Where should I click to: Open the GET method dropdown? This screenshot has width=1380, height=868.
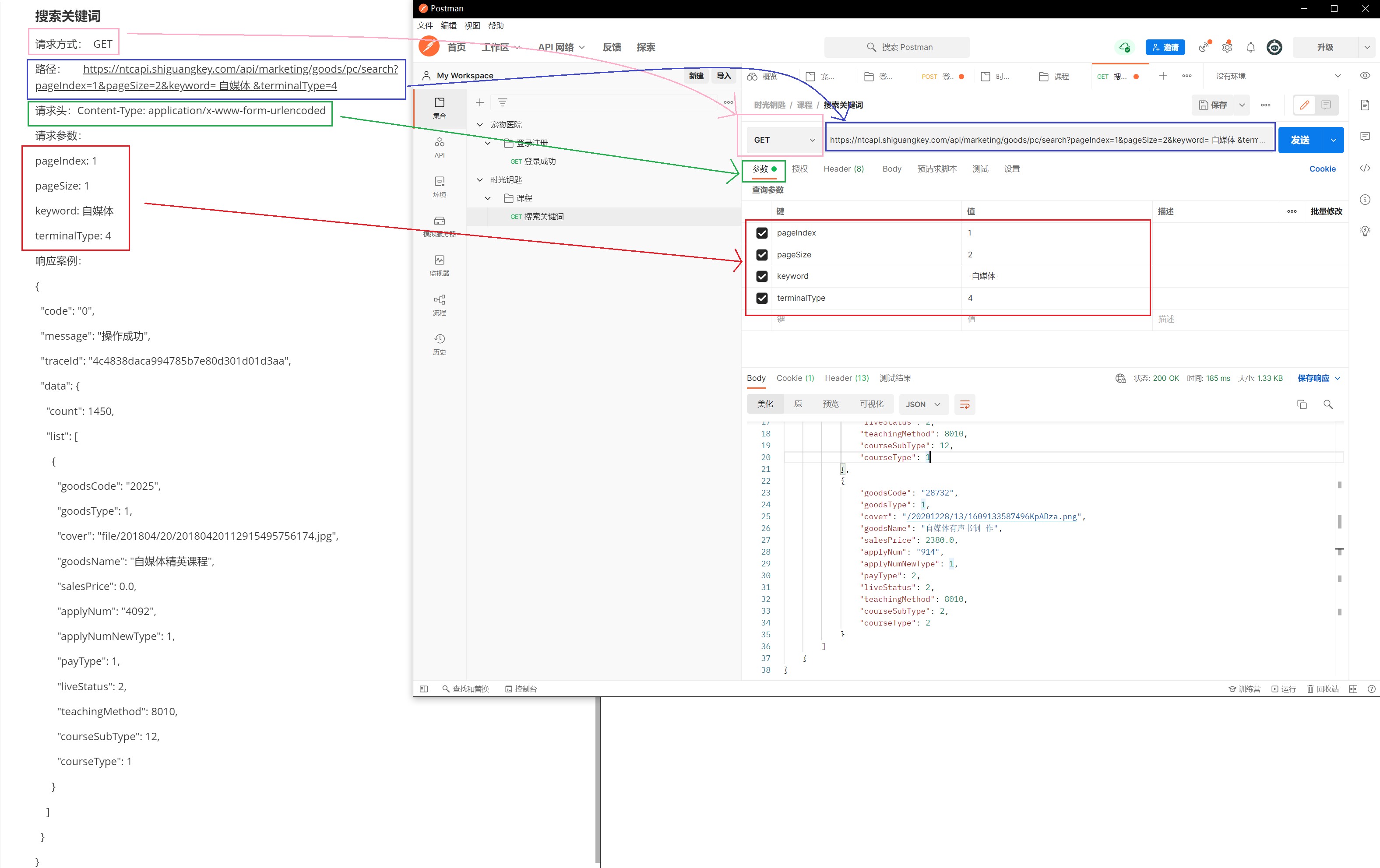point(783,140)
